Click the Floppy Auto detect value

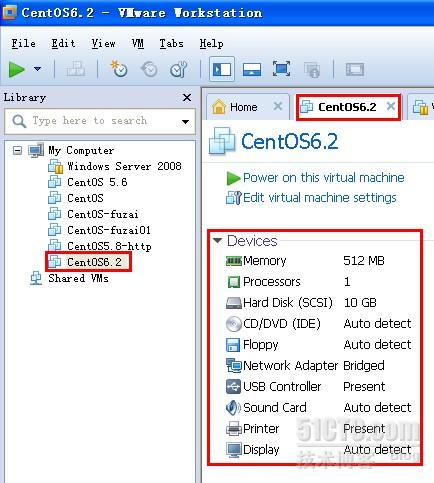click(x=378, y=345)
